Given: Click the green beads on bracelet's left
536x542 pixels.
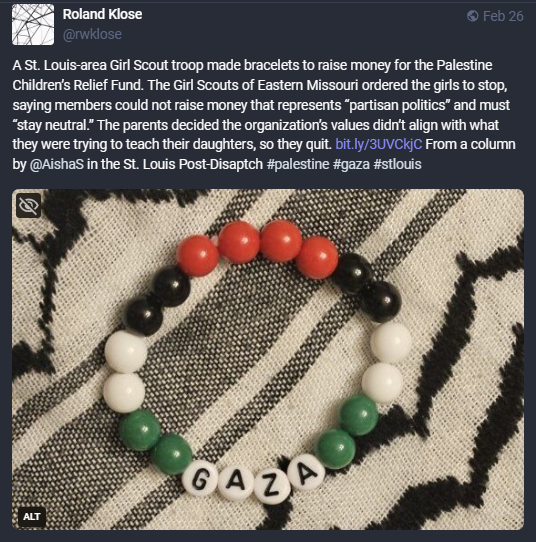Looking at the screenshot, I should point(156,442).
